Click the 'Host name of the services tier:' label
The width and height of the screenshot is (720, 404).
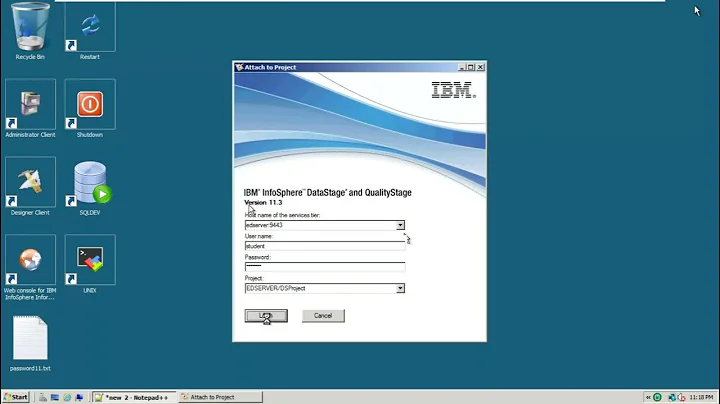[x=282, y=215]
